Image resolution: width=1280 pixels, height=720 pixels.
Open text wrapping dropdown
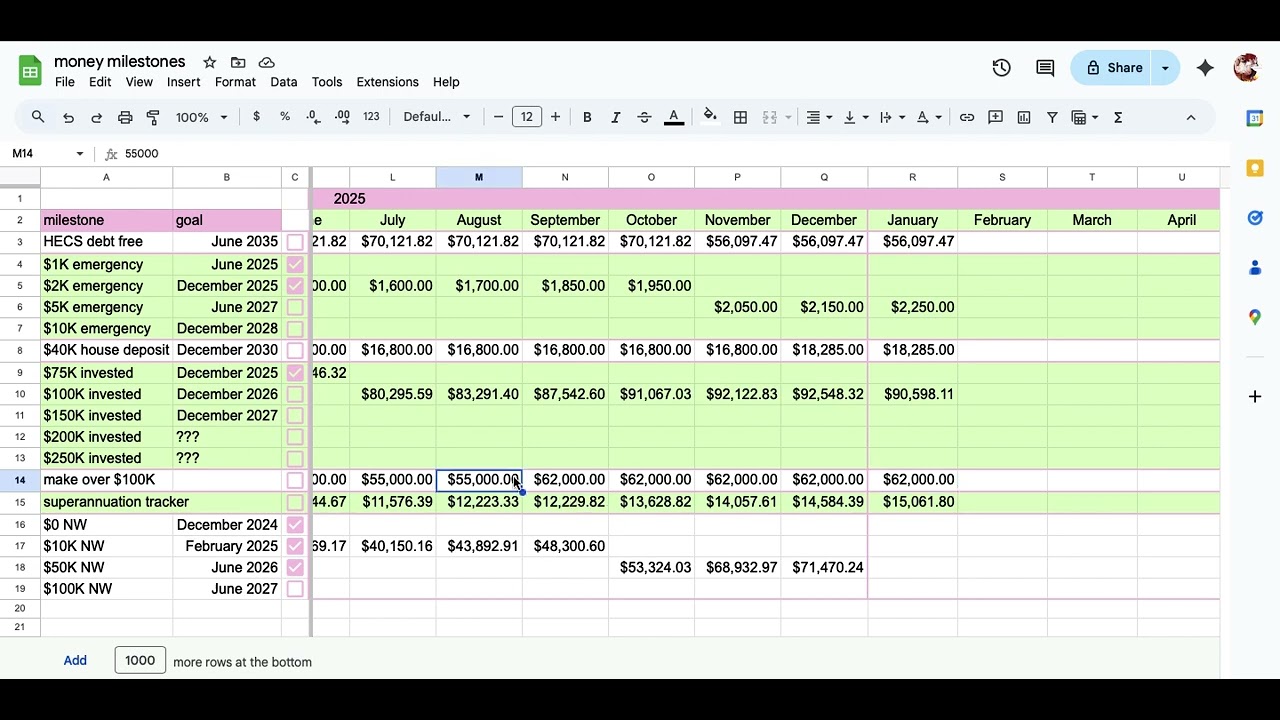[x=892, y=117]
